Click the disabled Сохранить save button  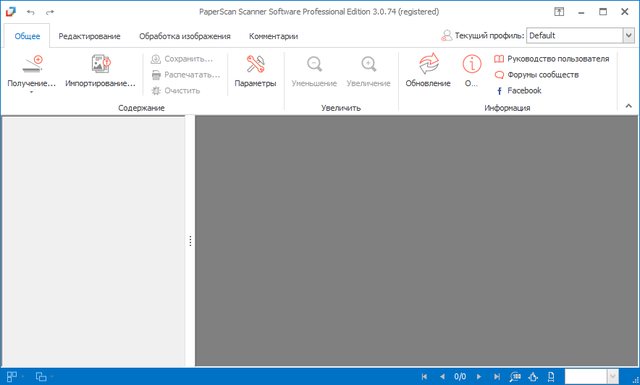click(x=182, y=59)
